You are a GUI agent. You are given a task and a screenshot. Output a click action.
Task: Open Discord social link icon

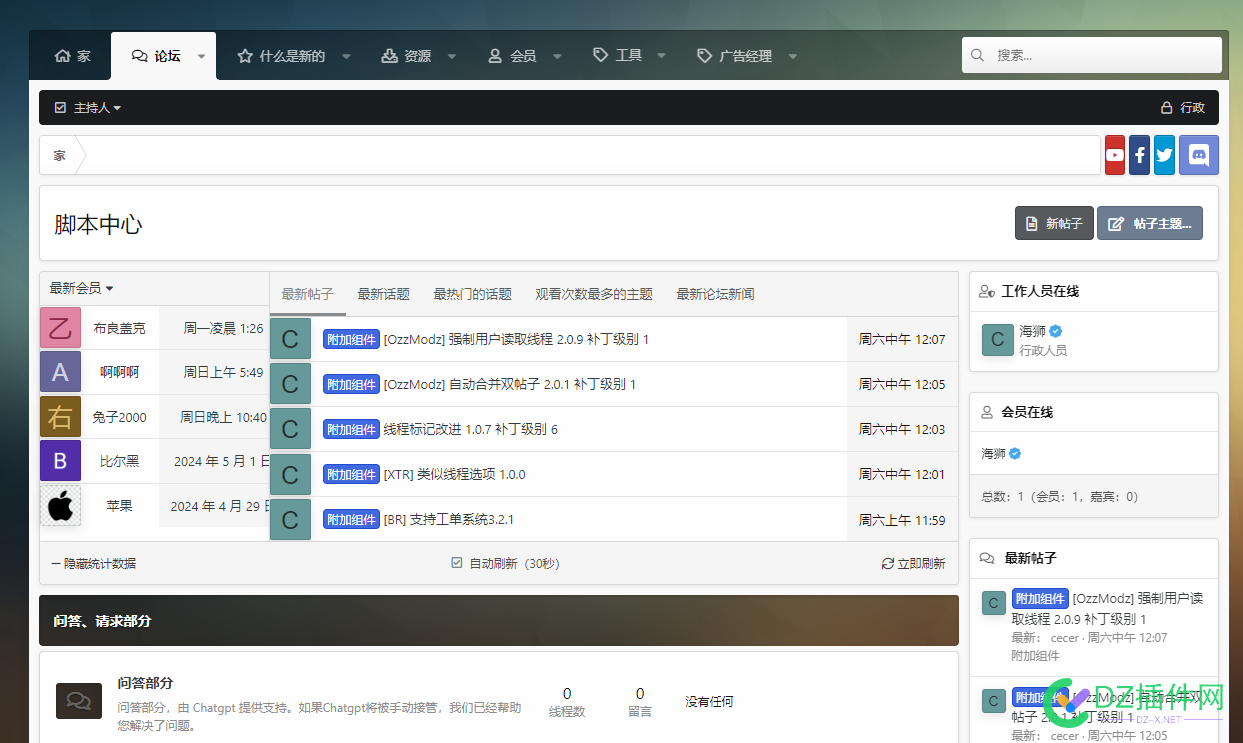1199,155
